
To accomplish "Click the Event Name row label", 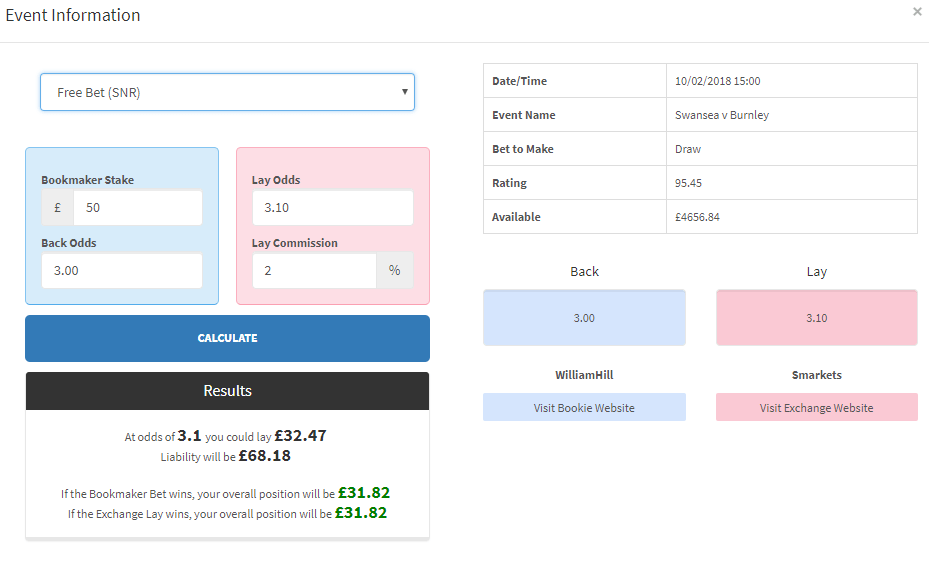I will pos(524,115).
